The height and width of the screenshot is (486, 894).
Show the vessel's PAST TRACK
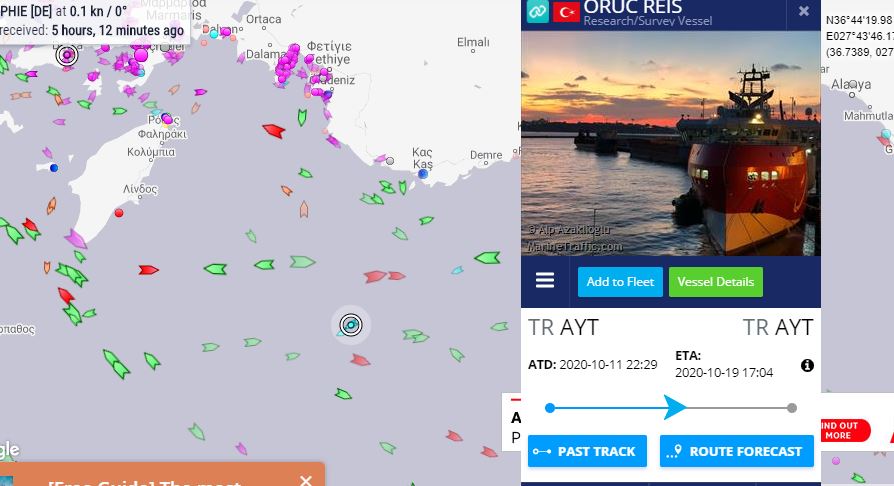(x=587, y=451)
